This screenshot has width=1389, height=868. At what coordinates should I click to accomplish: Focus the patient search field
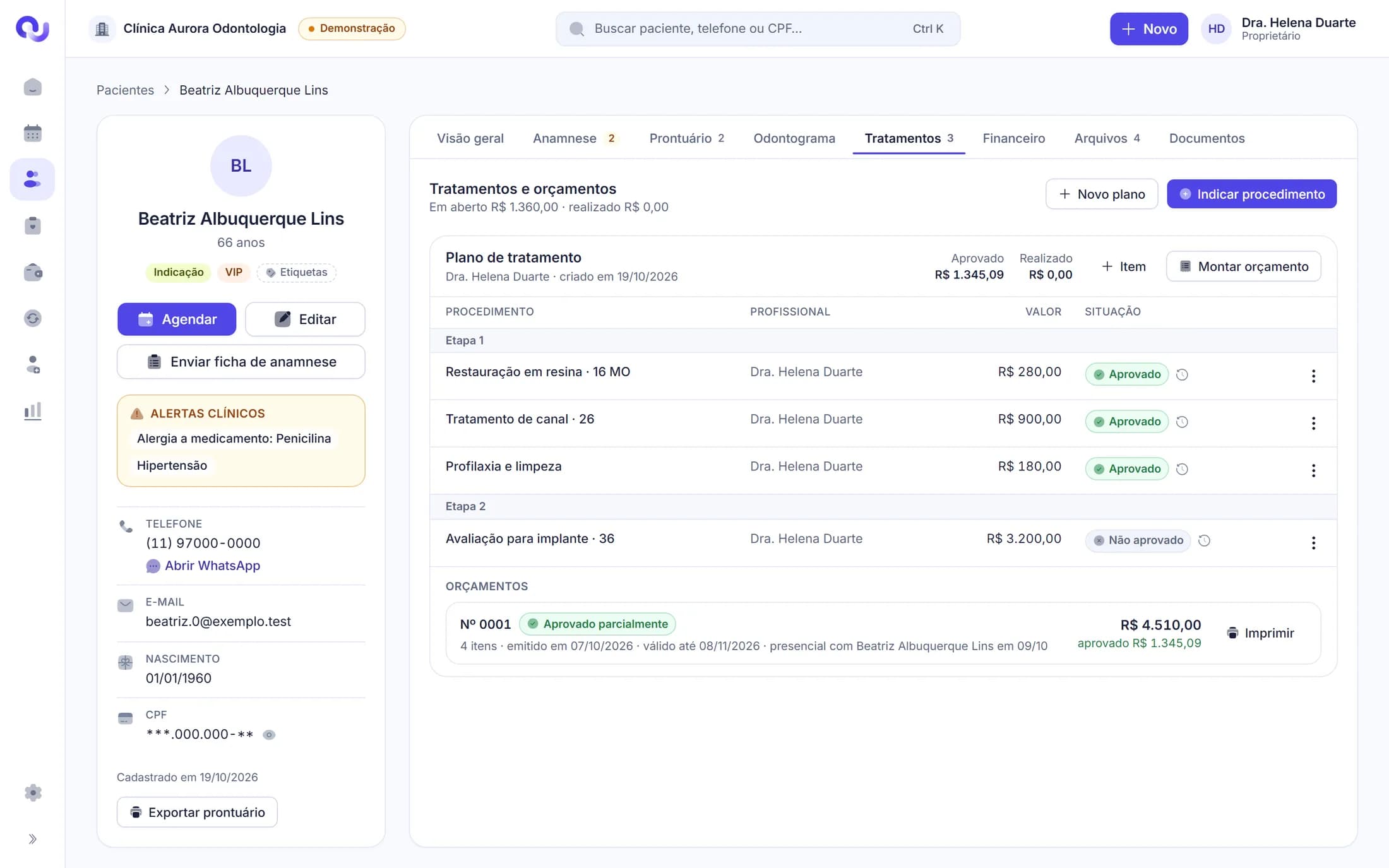758,28
